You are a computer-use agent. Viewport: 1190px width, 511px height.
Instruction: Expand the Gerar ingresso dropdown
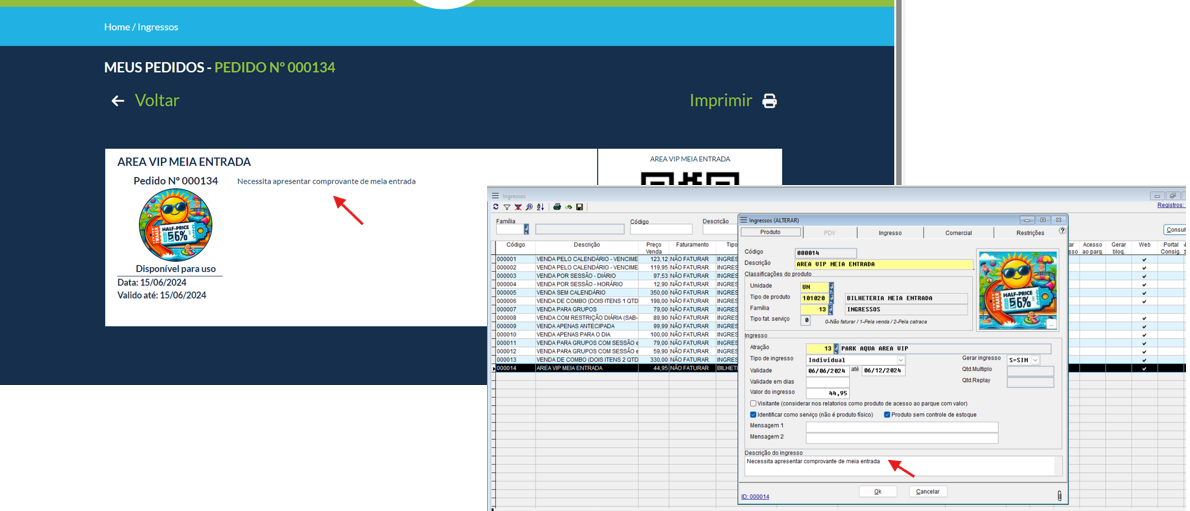click(x=1035, y=360)
